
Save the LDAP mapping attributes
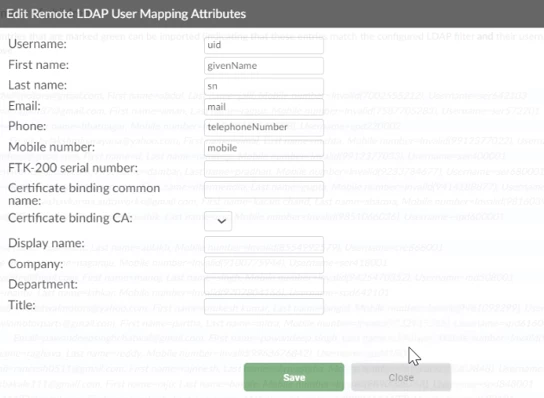(294, 377)
